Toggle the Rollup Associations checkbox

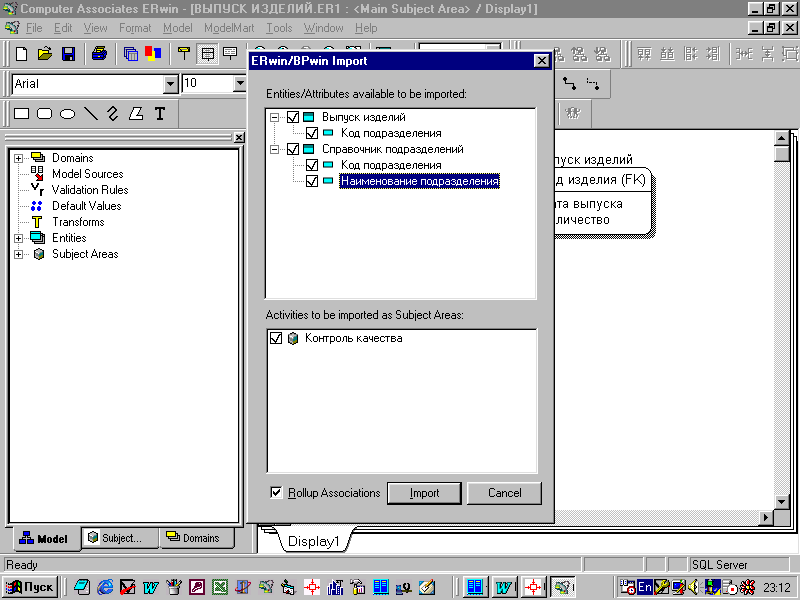pos(276,492)
